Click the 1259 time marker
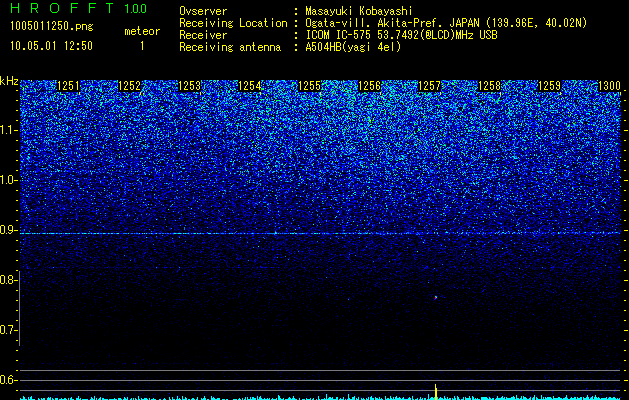The height and width of the screenshot is (400, 629). (x=549, y=86)
